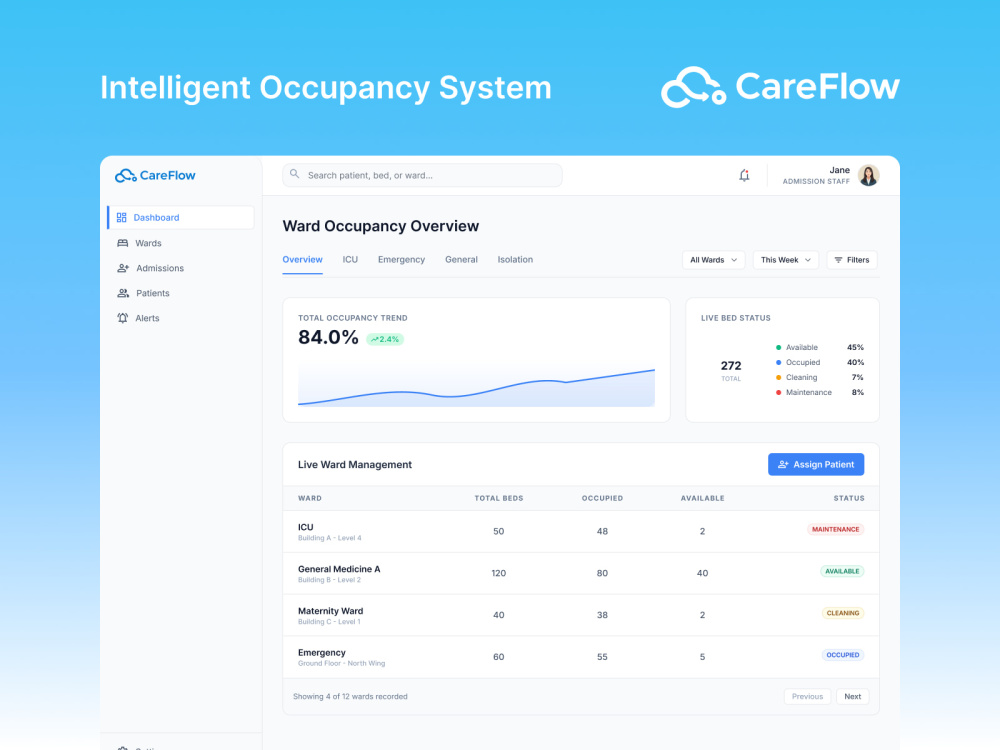Switch to the Emergency tab
Viewport: 1000px width, 750px height.
(401, 260)
